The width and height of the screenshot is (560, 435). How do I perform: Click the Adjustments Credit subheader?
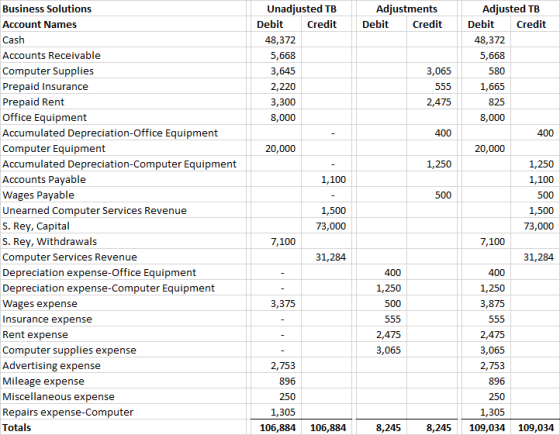(427, 25)
